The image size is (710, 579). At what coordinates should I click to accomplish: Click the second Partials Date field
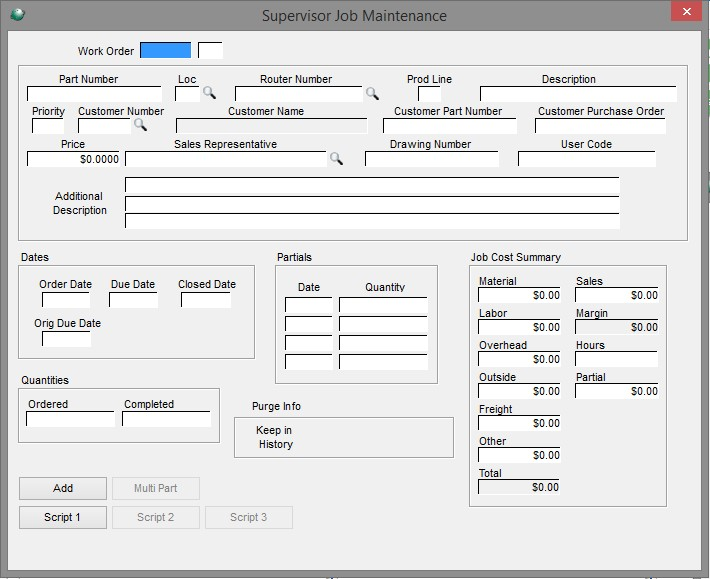pos(309,324)
